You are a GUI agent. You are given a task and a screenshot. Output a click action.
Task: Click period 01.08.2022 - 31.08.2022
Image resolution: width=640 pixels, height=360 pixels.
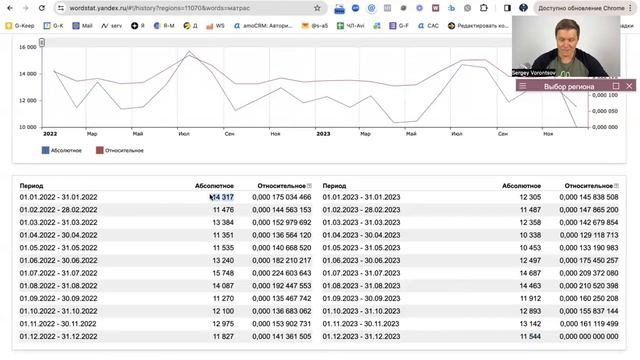[58, 286]
